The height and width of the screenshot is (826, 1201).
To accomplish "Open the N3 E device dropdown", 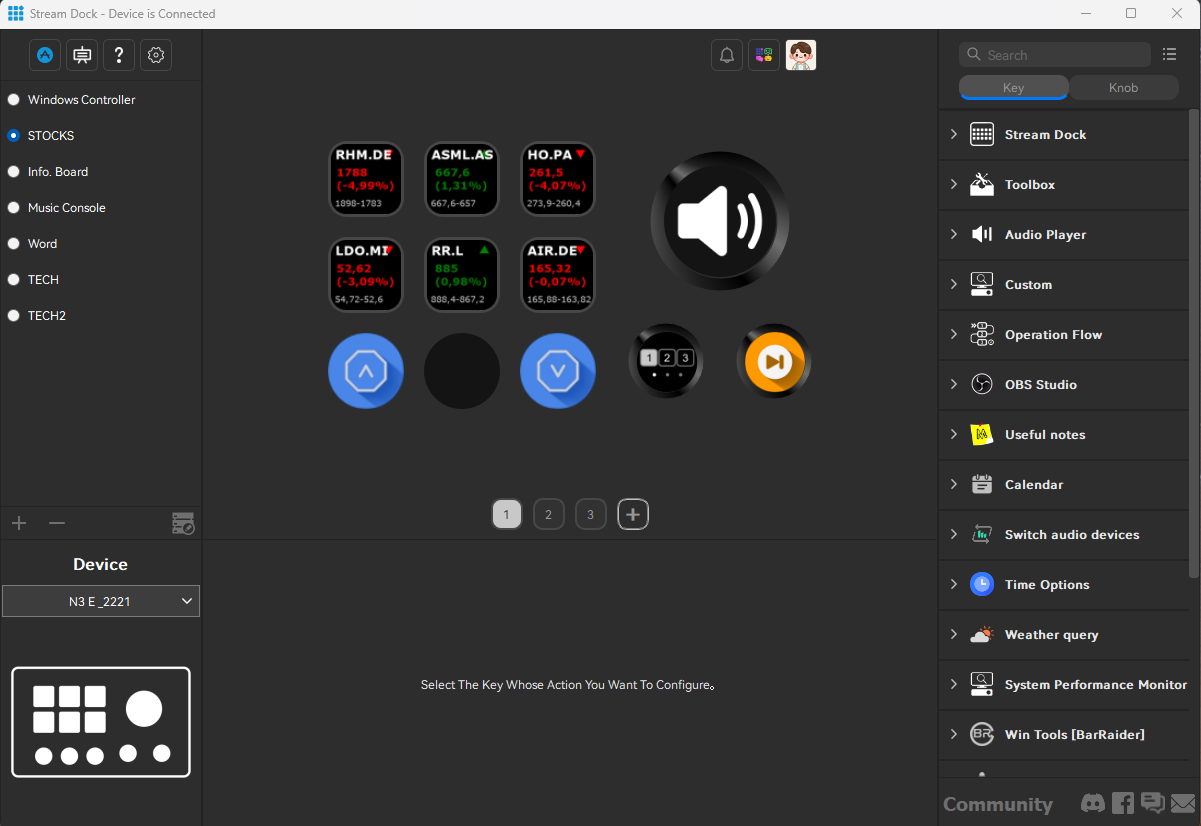I will [101, 601].
